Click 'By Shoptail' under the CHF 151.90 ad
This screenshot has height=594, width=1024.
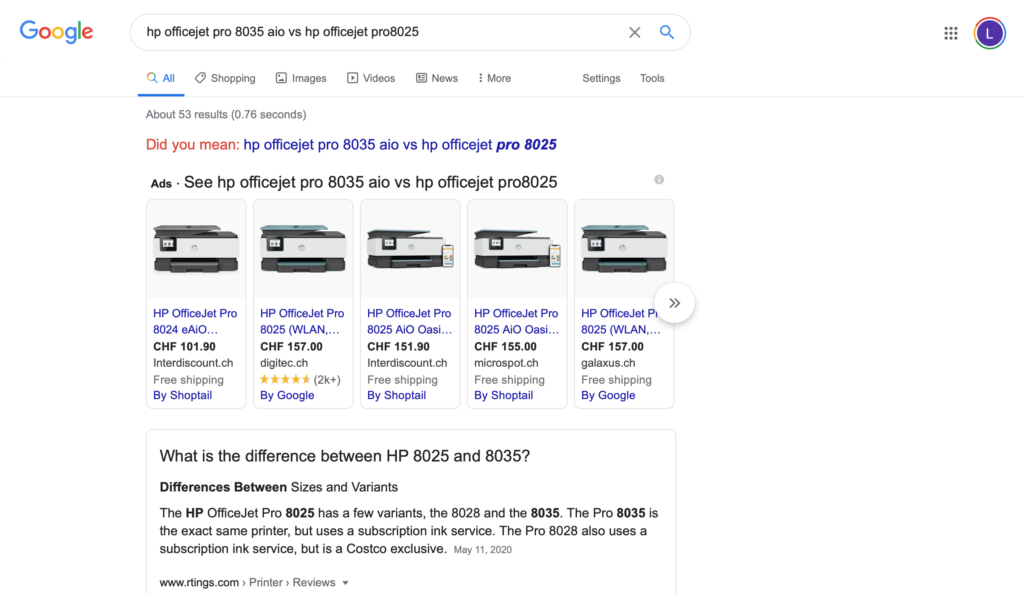click(x=396, y=396)
